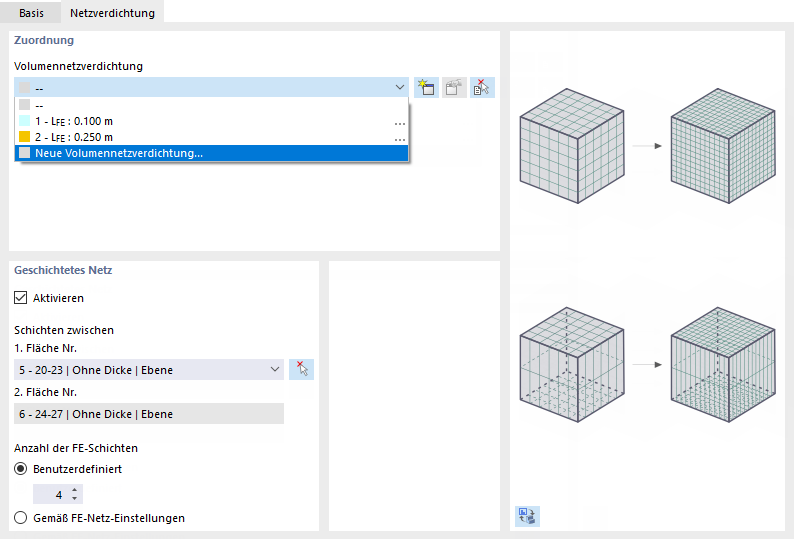Select the Benutzerdefiniert radio button
This screenshot has width=794, height=539.
click(x=21, y=469)
